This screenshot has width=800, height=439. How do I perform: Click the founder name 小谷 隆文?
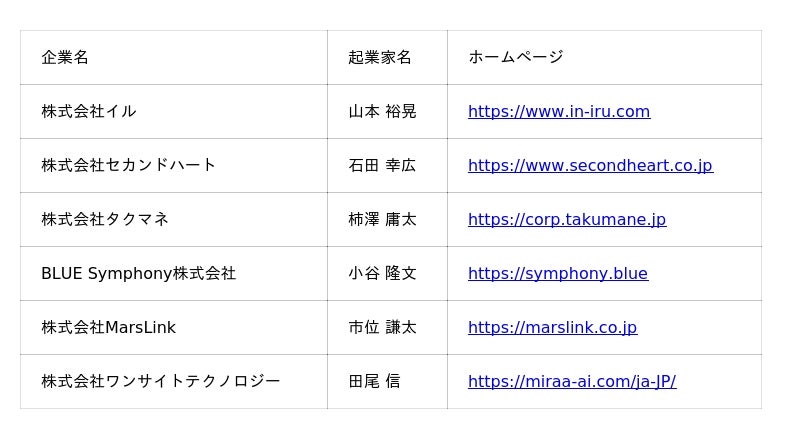[x=382, y=274]
